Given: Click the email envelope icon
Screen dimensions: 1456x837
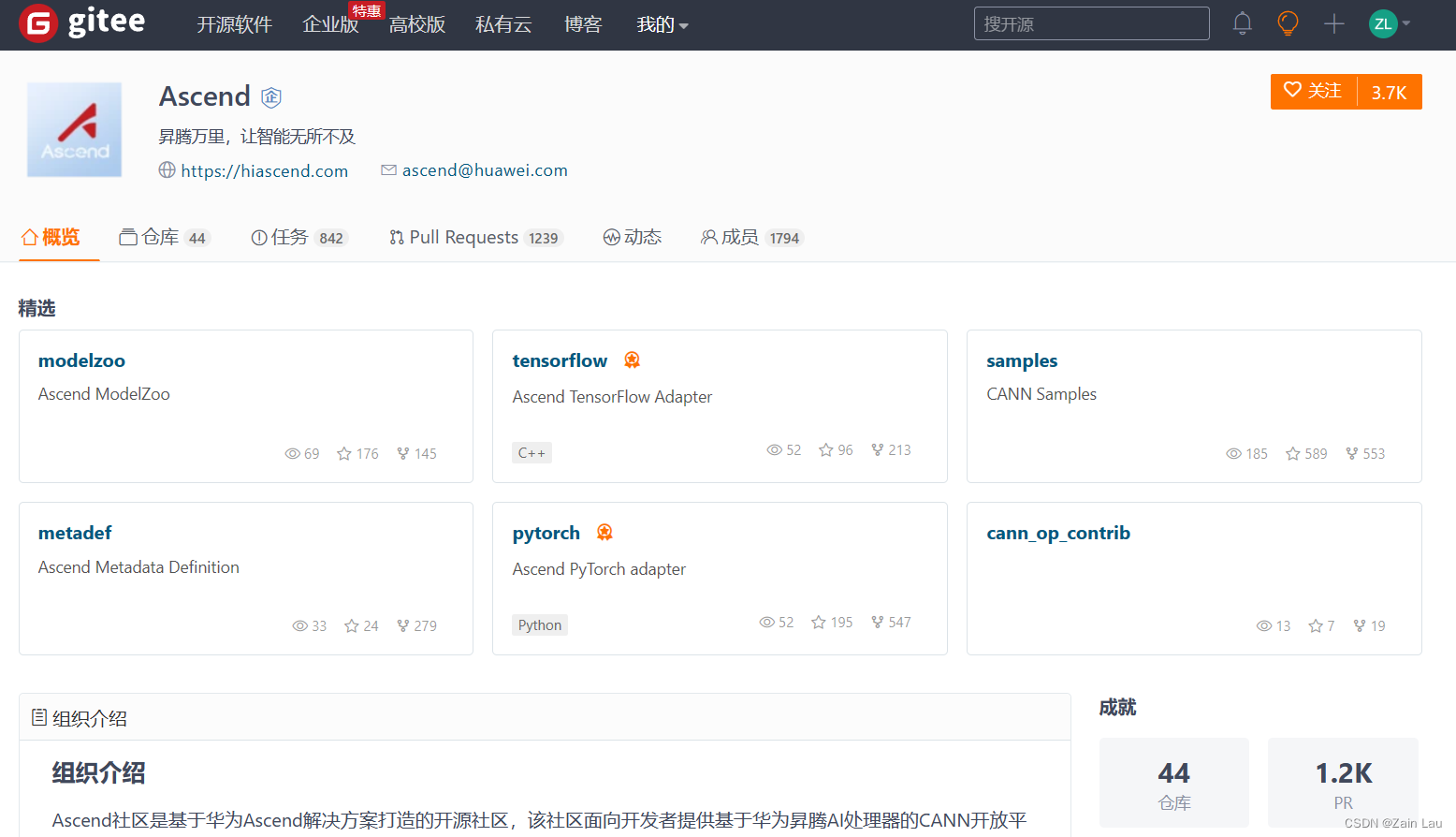Looking at the screenshot, I should pos(388,169).
